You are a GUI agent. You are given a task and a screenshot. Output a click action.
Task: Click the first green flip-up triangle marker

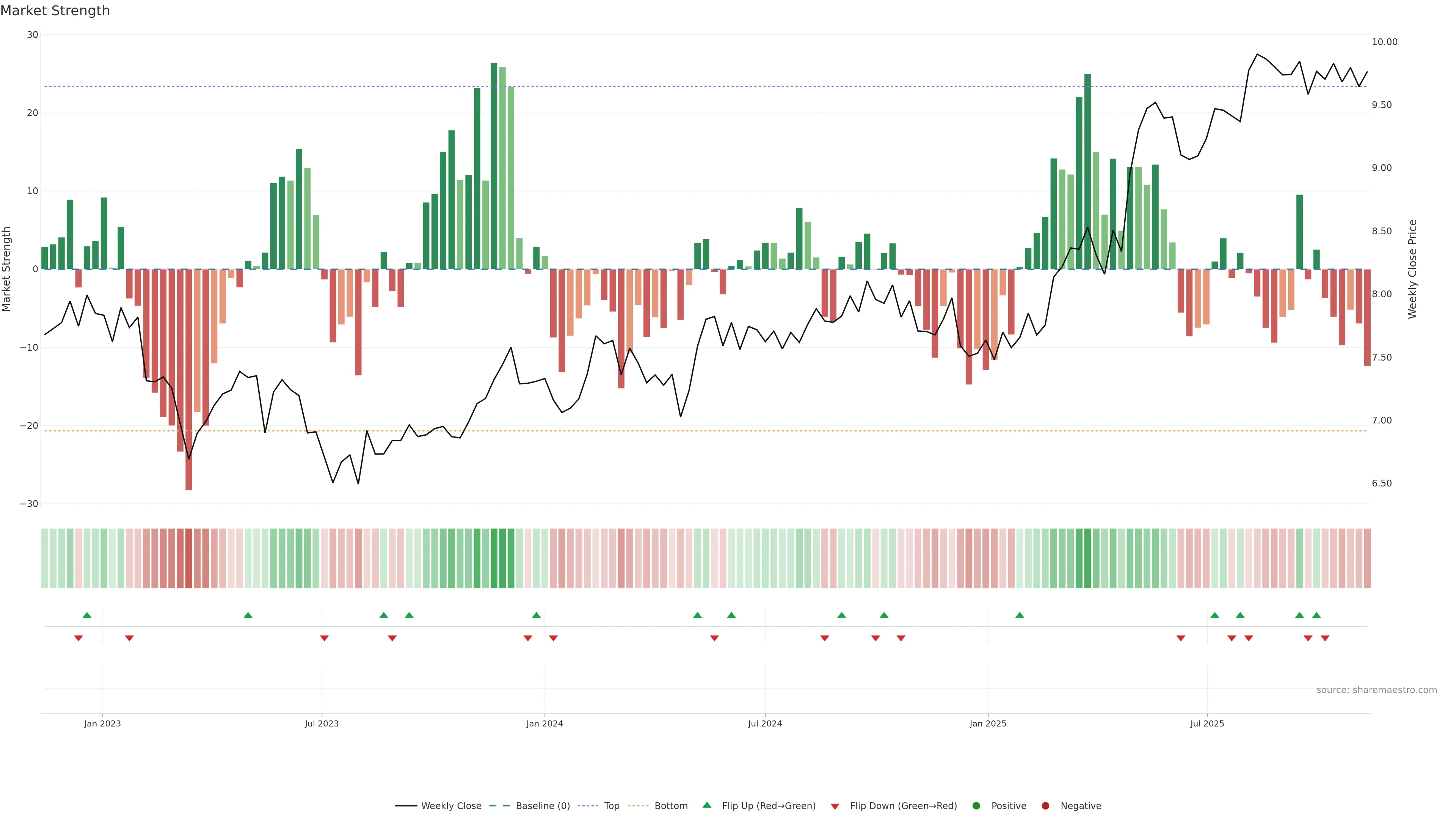(87, 615)
